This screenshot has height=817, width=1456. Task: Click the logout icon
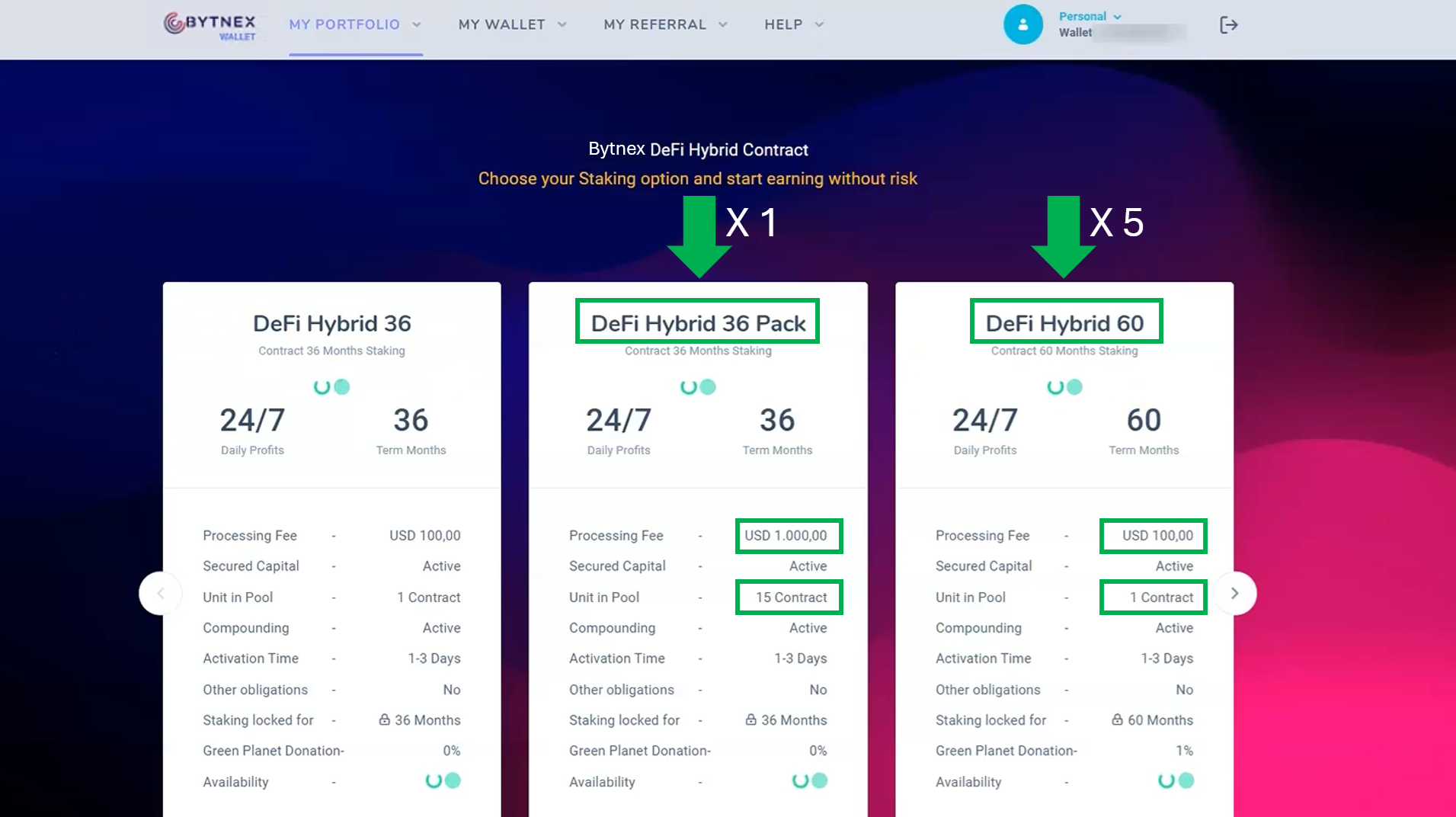tap(1228, 25)
